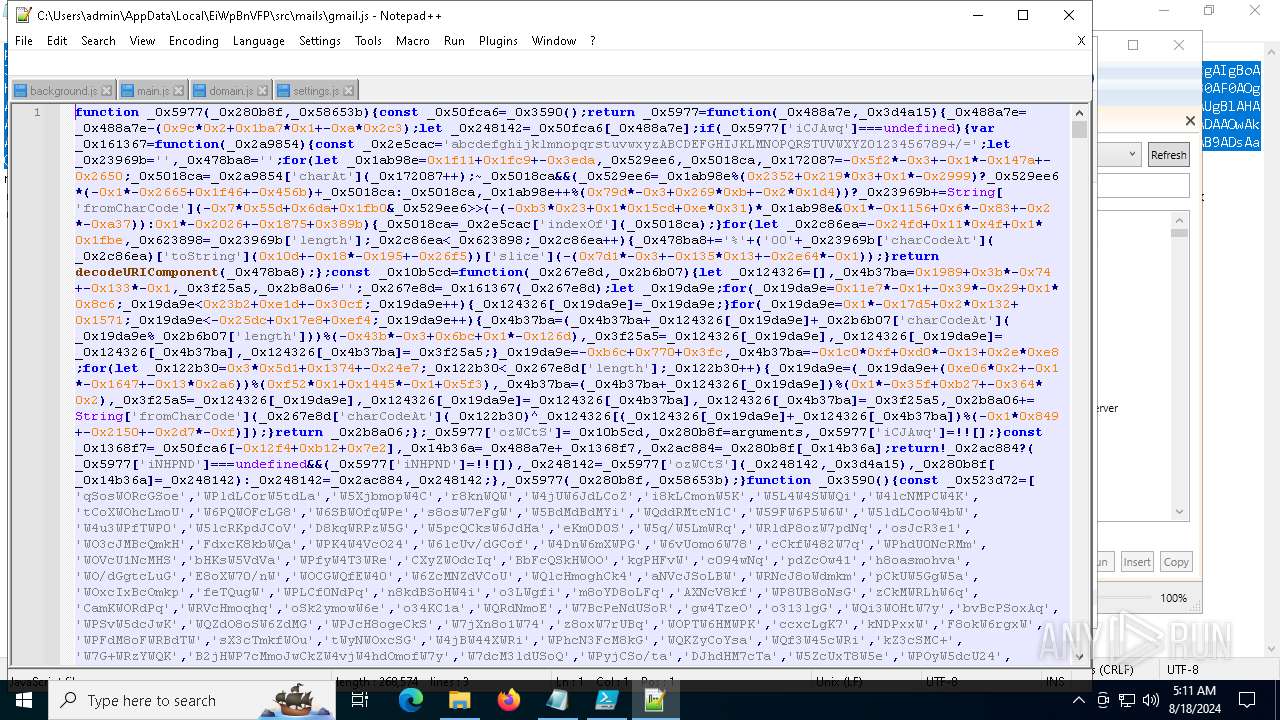1280x720 pixels.
Task: Click Copy in the background window
Action: click(1176, 562)
